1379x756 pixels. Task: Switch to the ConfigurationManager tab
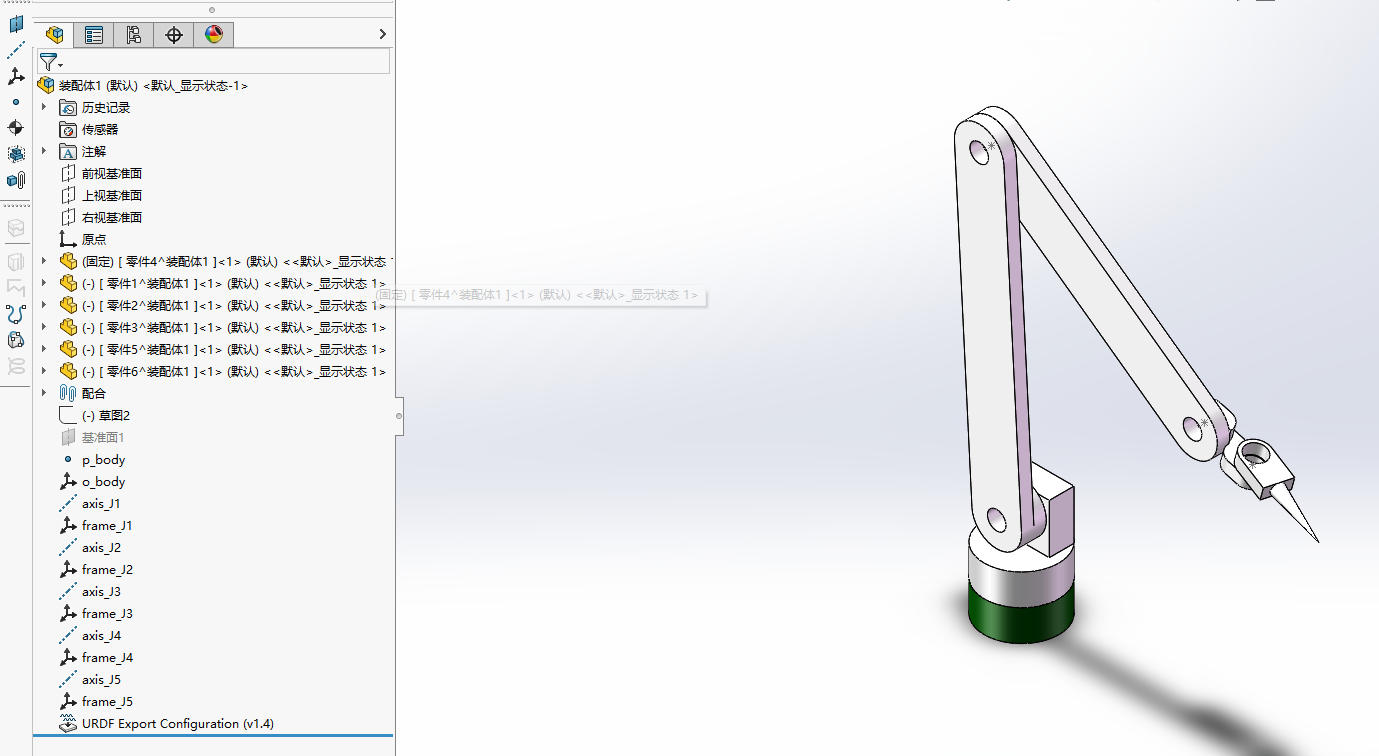pyautogui.click(x=134, y=35)
